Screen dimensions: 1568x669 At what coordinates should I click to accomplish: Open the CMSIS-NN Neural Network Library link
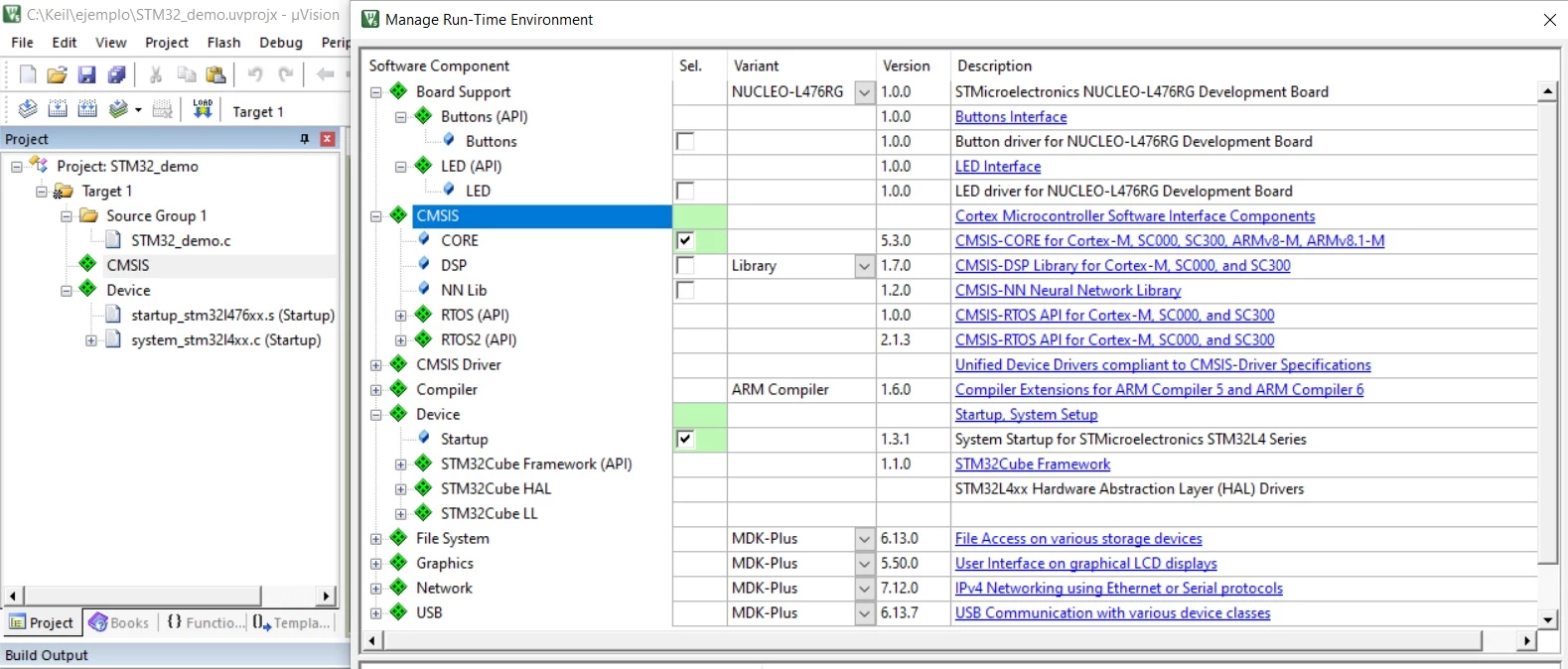[1068, 290]
